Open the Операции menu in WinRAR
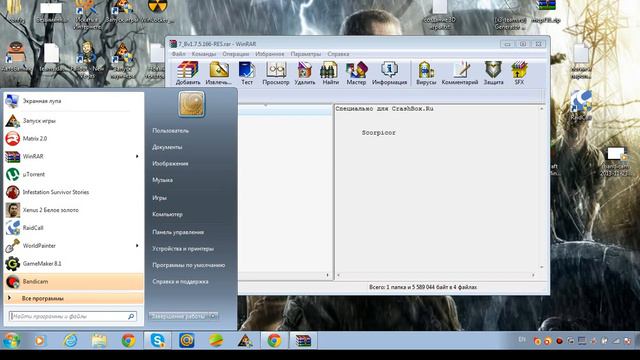 pos(236,54)
